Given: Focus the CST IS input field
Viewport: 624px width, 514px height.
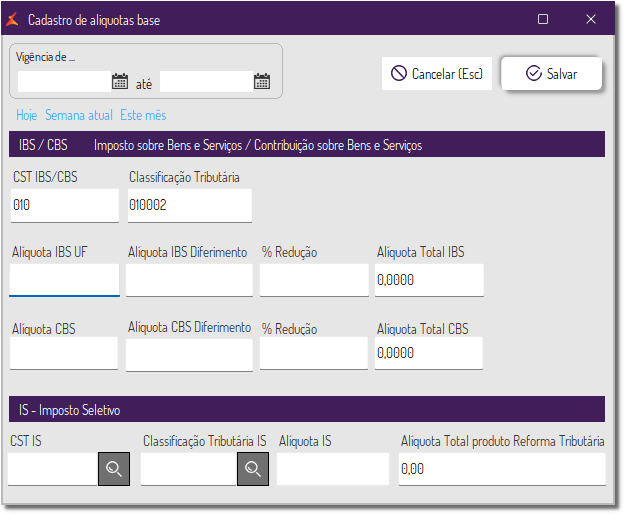Looking at the screenshot, I should coord(53,469).
